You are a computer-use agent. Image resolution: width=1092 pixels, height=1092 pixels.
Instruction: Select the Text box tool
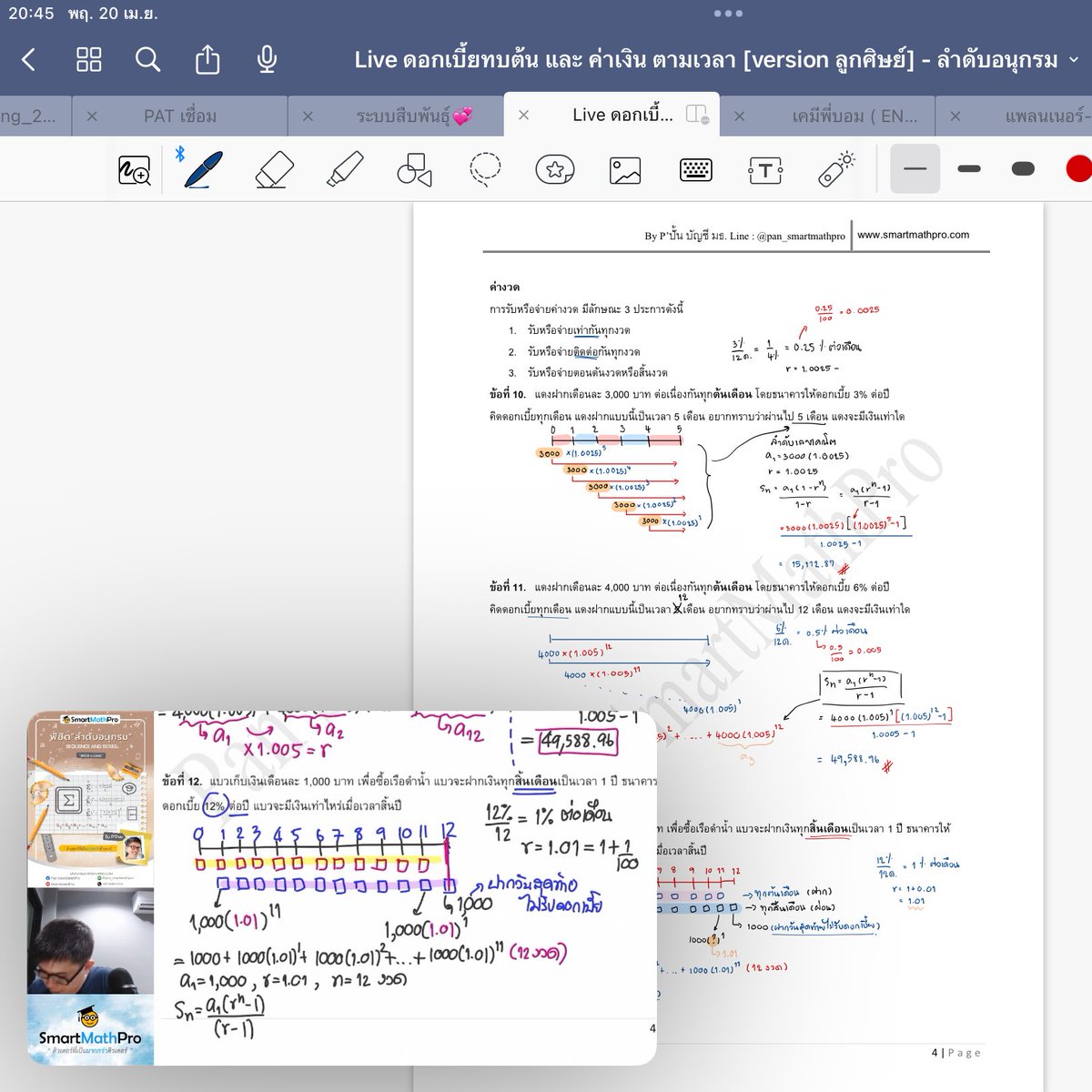pyautogui.click(x=765, y=169)
